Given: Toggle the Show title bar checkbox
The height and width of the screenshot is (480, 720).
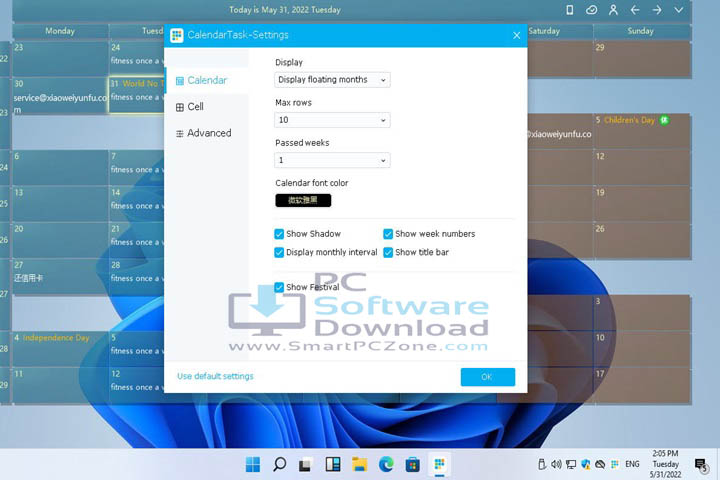Looking at the screenshot, I should click(388, 252).
